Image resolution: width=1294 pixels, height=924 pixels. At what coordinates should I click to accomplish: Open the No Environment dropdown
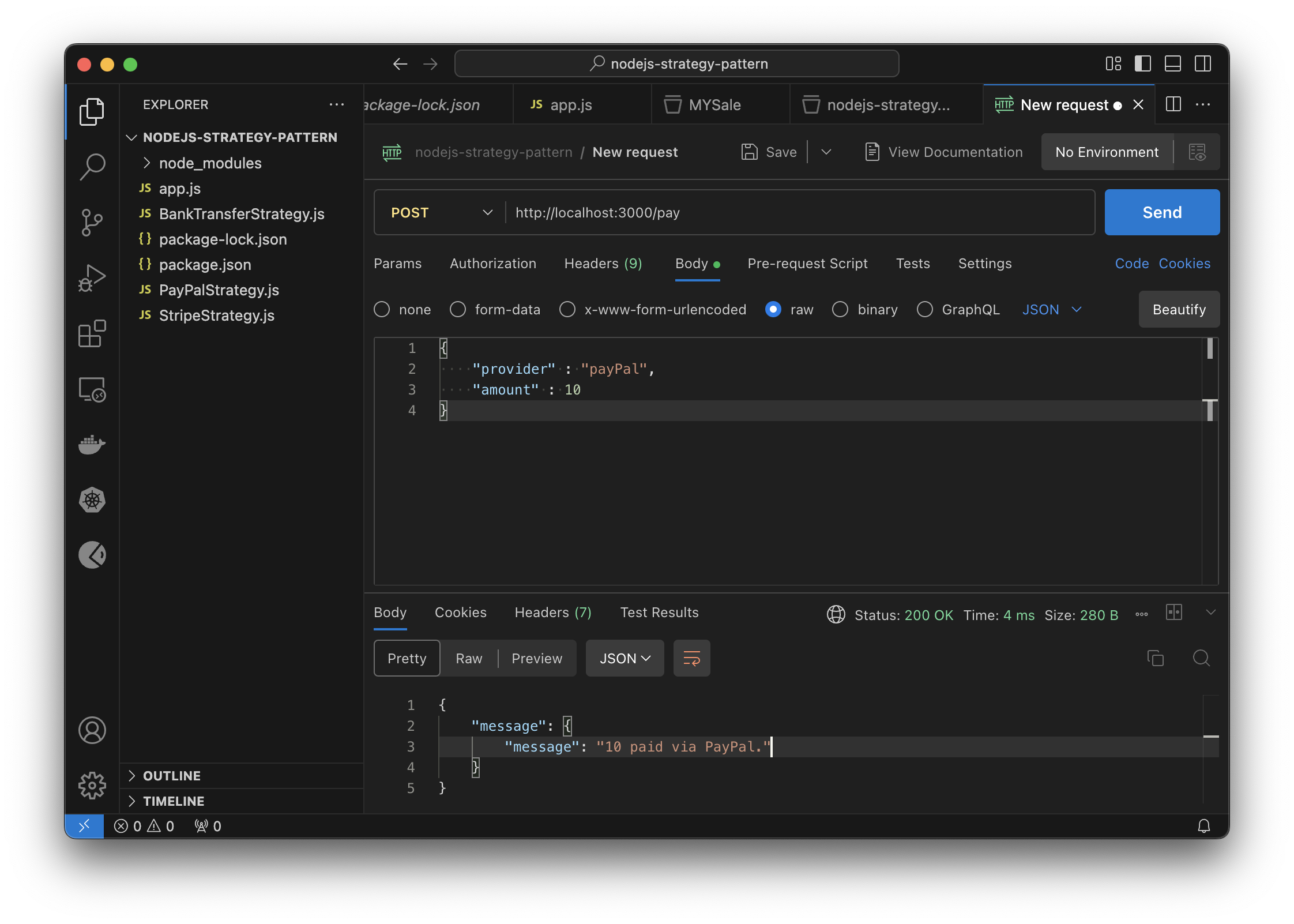tap(1107, 152)
